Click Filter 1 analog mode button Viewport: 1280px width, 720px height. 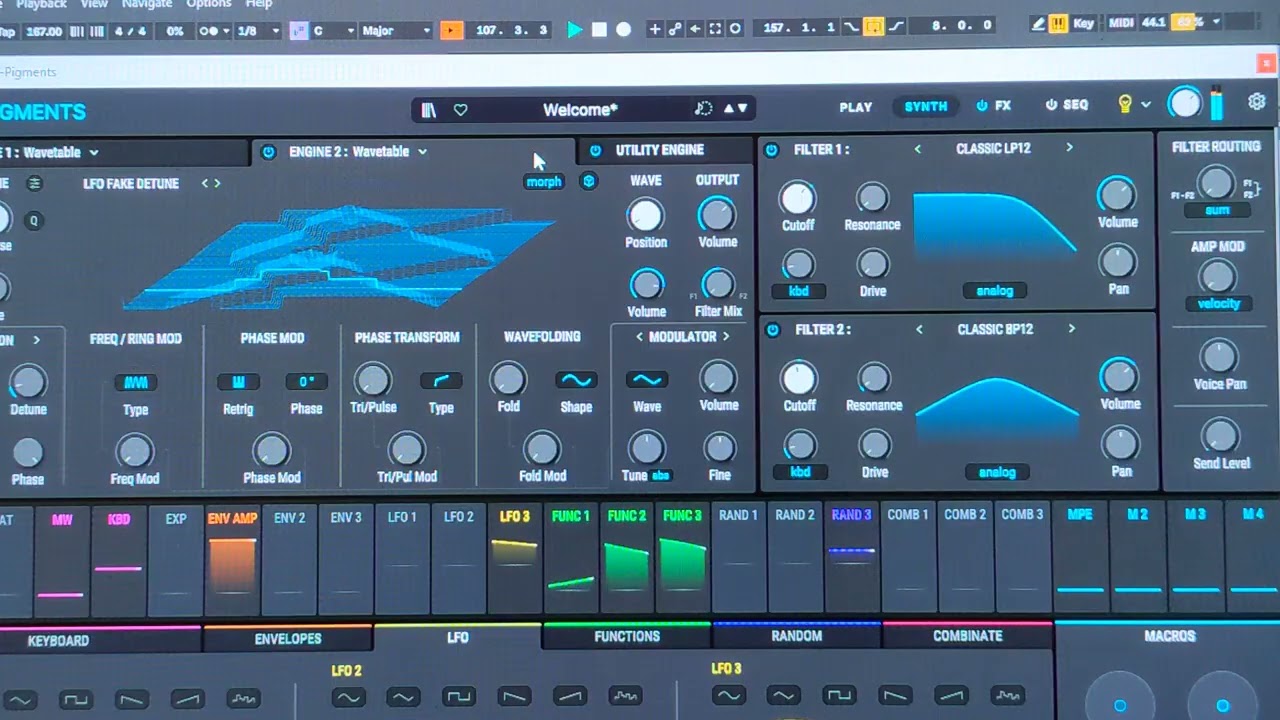[x=995, y=291]
